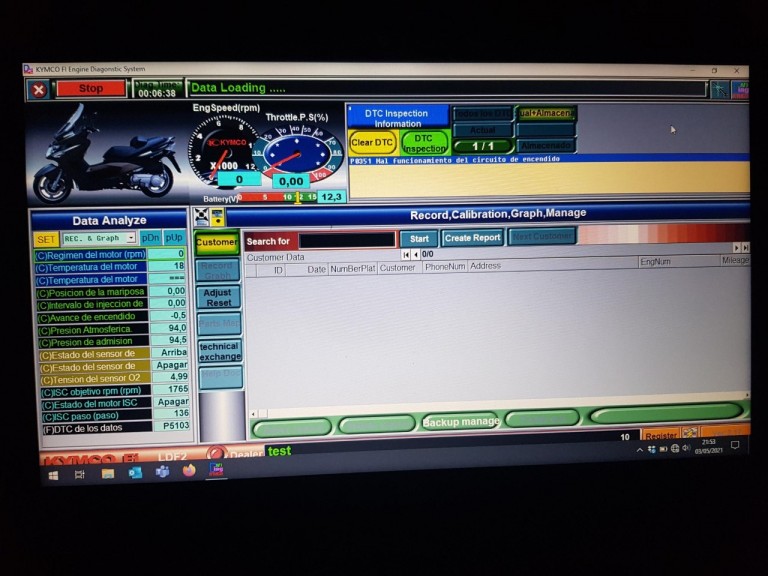Click the fullscreen expand icon above Customer
The width and height of the screenshot is (768, 576).
[x=201, y=215]
